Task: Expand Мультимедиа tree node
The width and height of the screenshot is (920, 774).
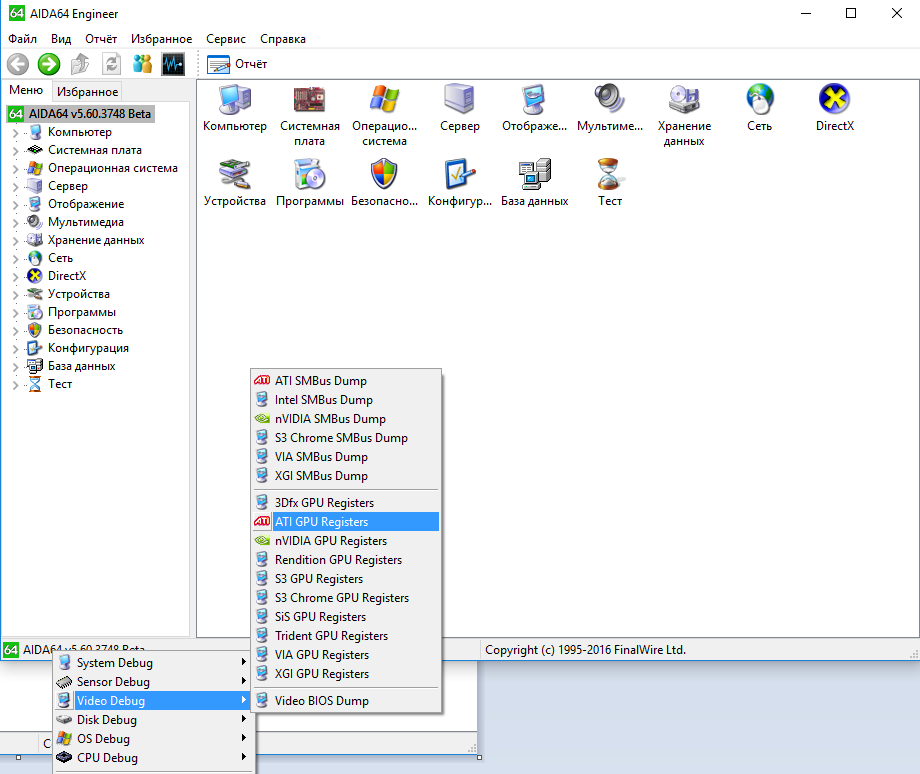Action: [x=15, y=223]
